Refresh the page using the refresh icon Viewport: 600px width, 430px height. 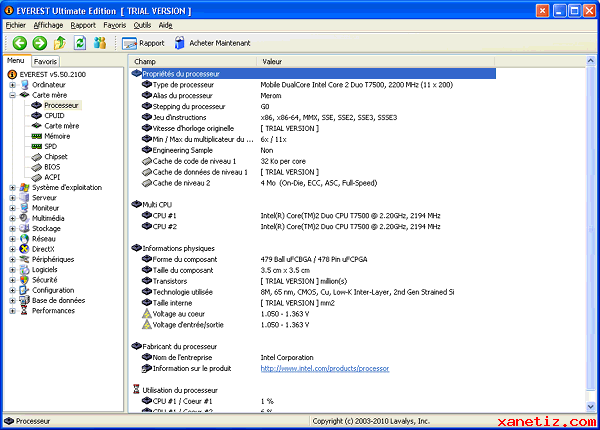(80, 43)
